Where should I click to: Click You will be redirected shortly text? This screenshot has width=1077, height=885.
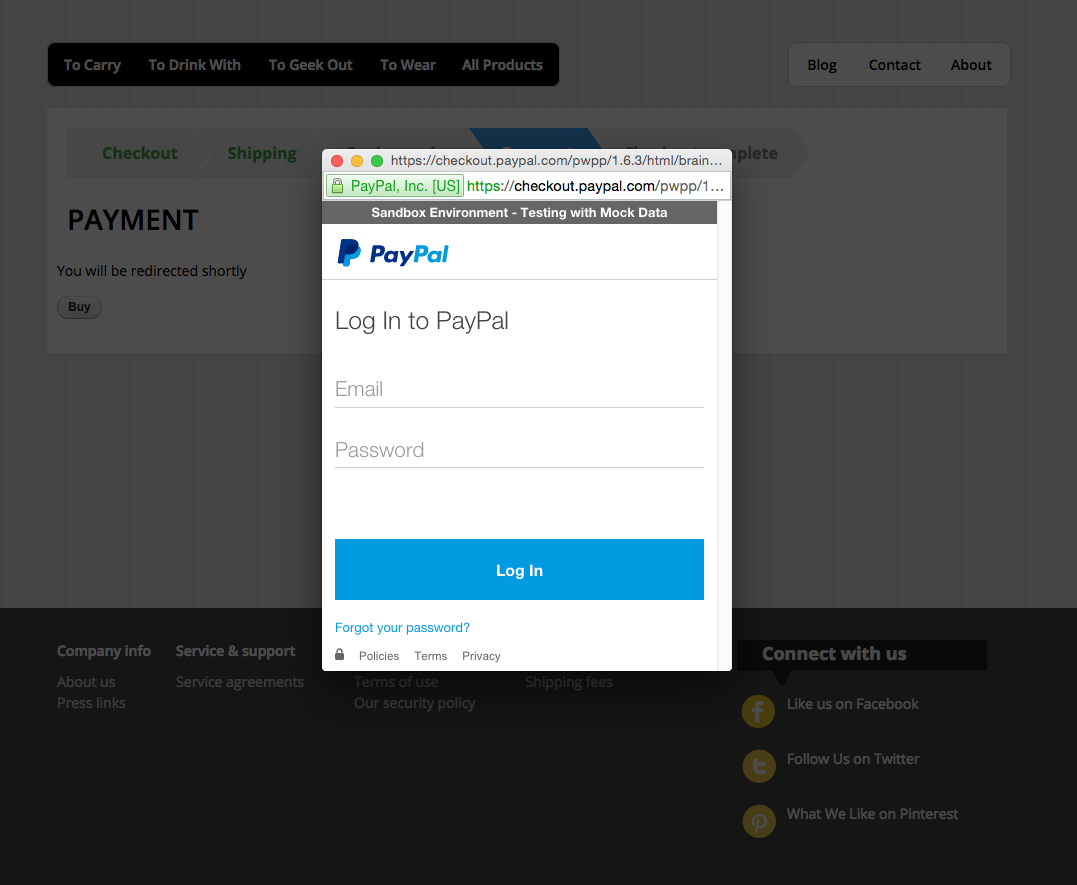[x=152, y=271]
